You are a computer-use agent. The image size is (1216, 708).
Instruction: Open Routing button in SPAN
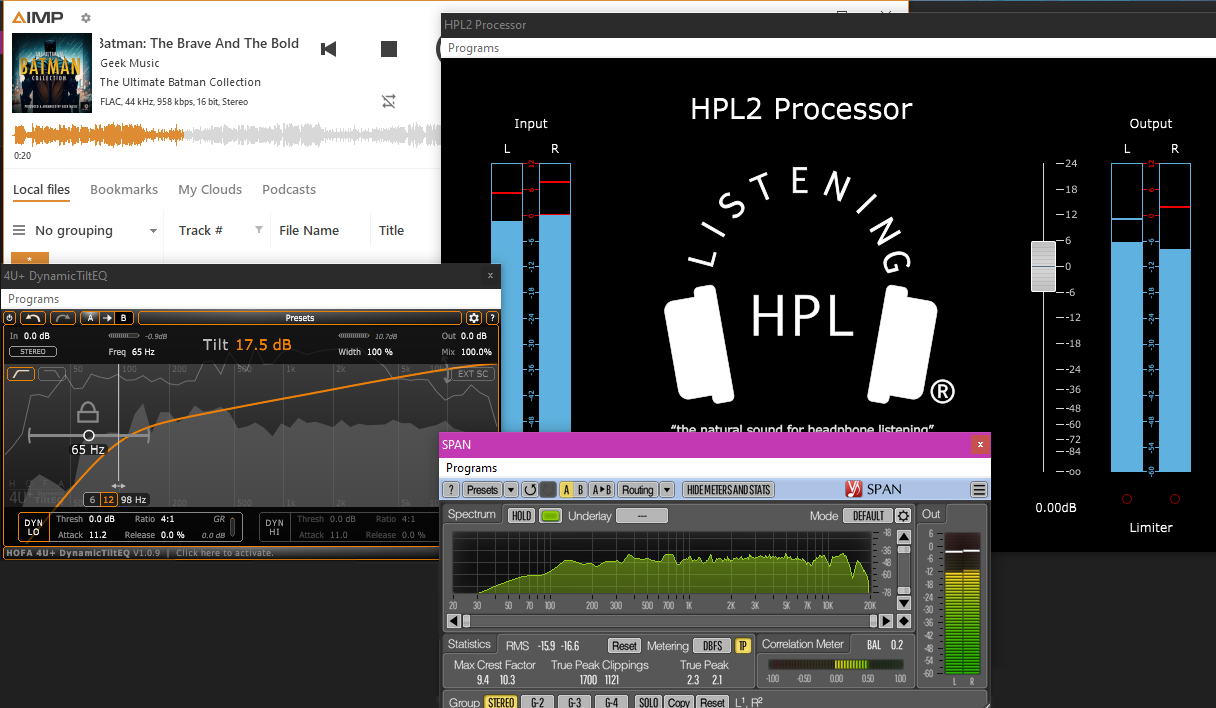(x=637, y=490)
